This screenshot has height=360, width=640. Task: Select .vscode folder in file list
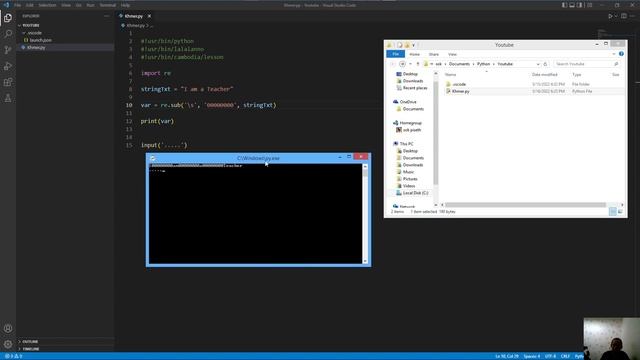[535, 84]
